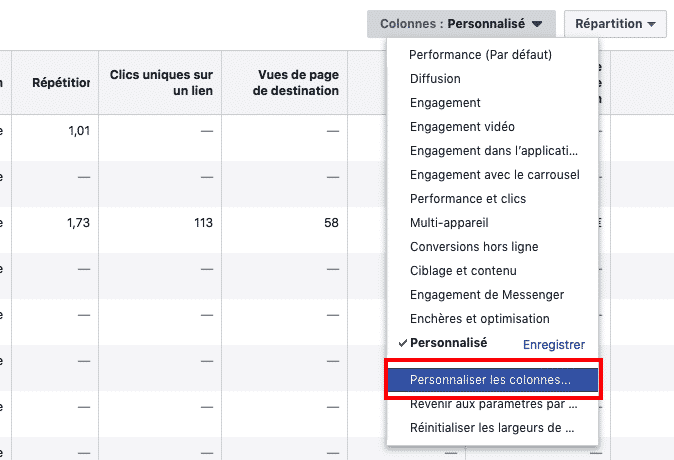Open the Colonnes Personnalisé dropdown
674x460 pixels.
(461, 23)
